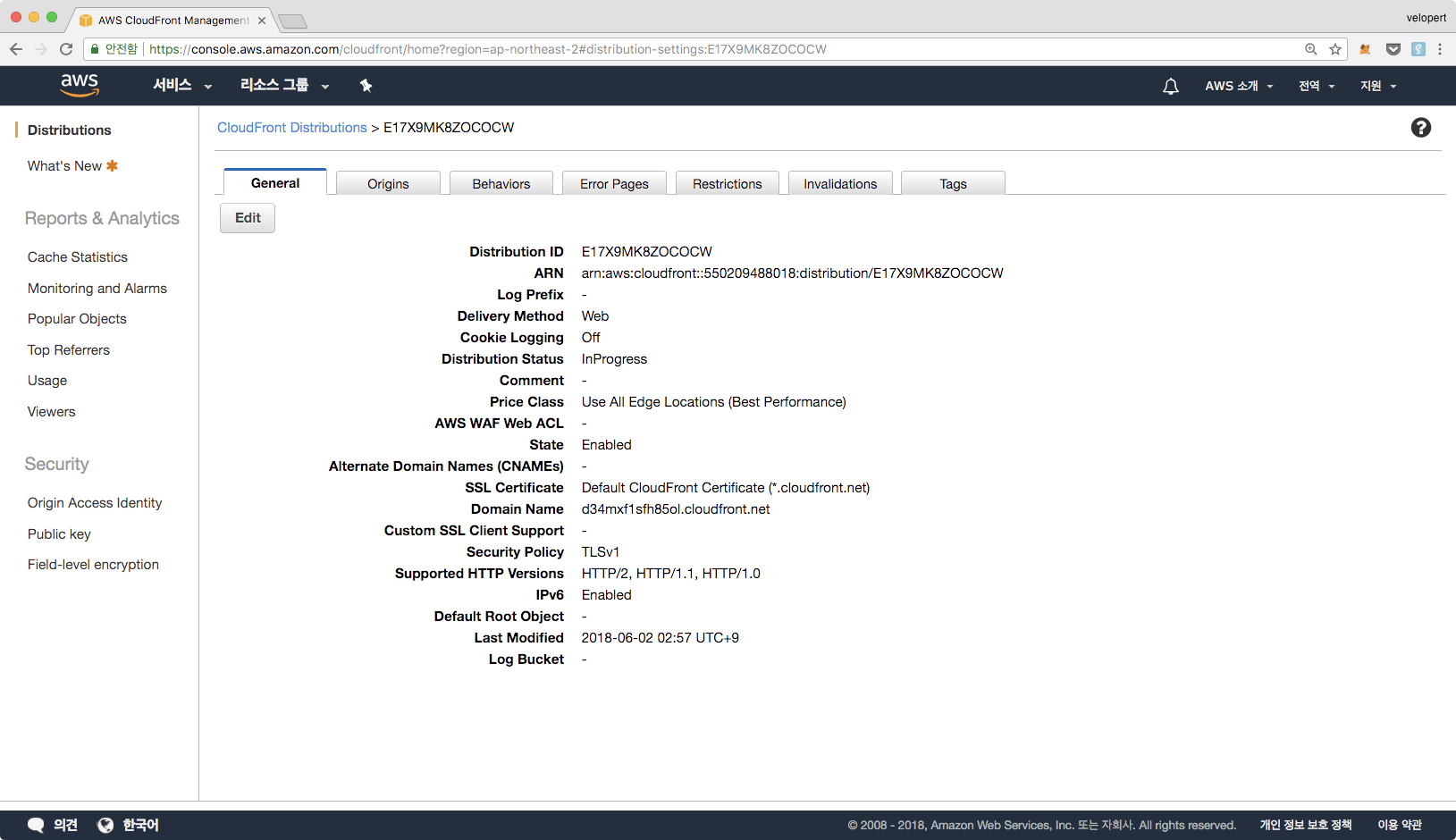Open Distributions in the sidebar
Image resolution: width=1456 pixels, height=840 pixels.
point(70,130)
